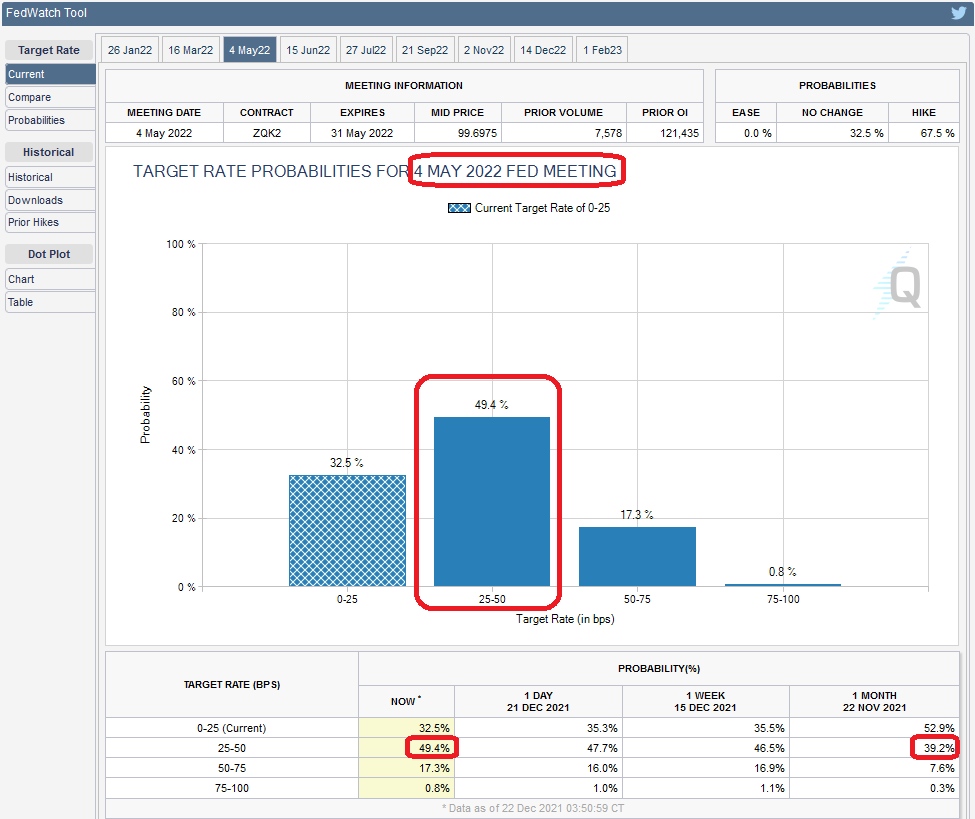This screenshot has width=975, height=819.
Task: Click the 'Target Rate (in bps)' axis label
Action: tap(565, 619)
